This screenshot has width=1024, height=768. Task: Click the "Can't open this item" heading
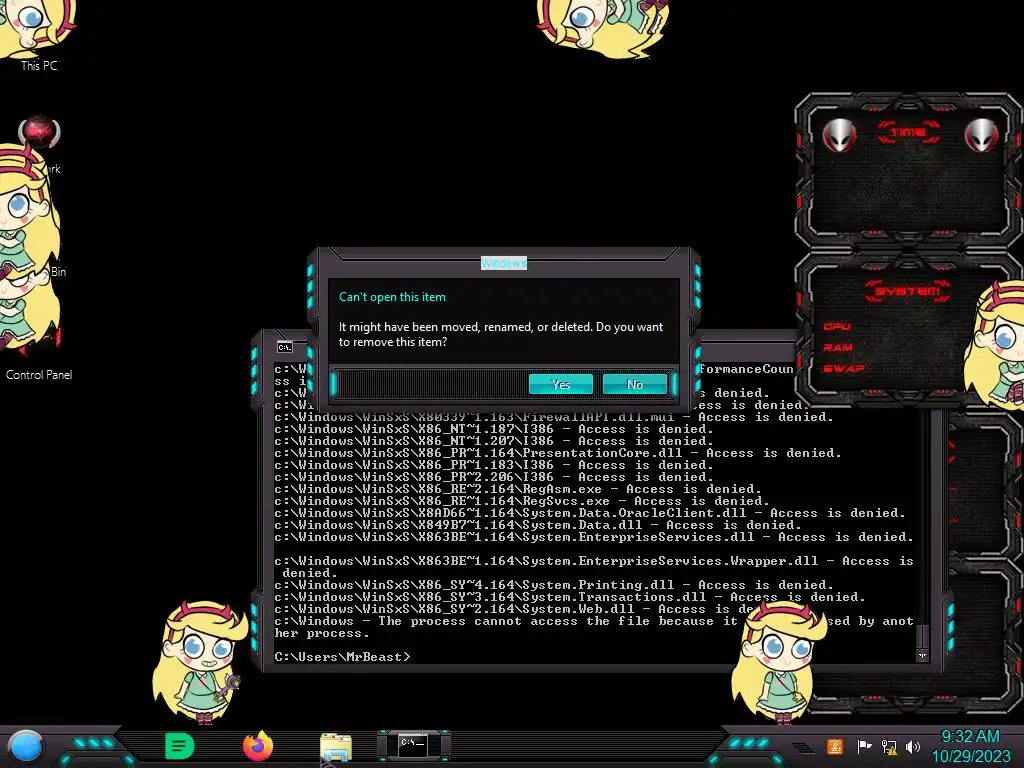[392, 297]
